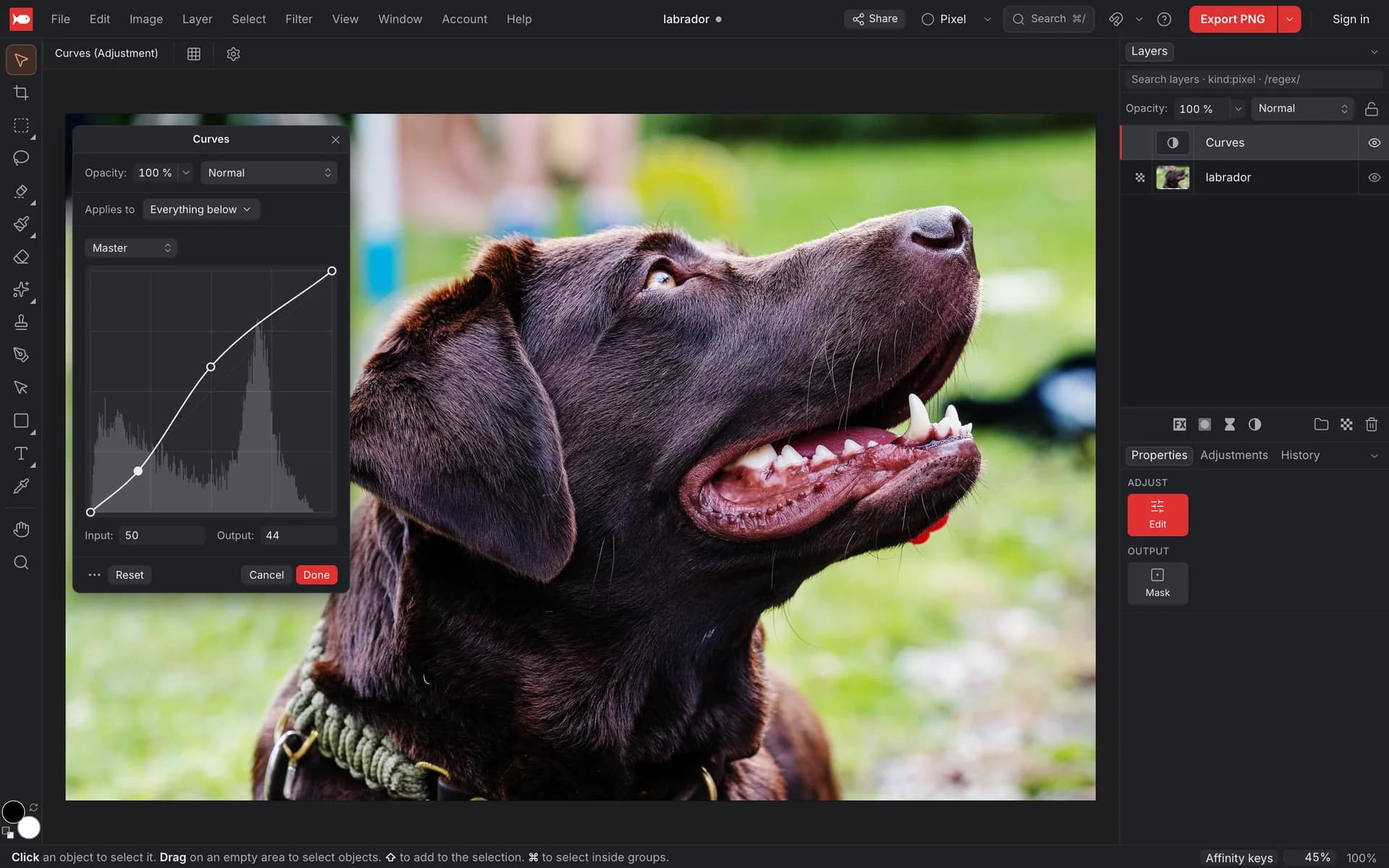Select the Hand pan tool

[x=21, y=529]
